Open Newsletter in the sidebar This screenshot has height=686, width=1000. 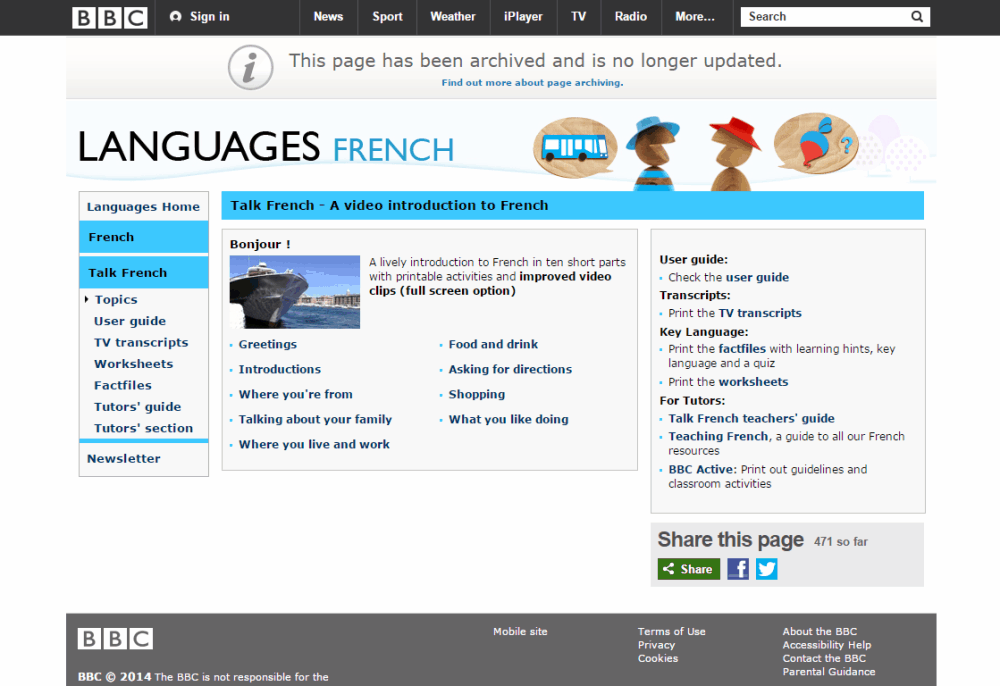(124, 458)
